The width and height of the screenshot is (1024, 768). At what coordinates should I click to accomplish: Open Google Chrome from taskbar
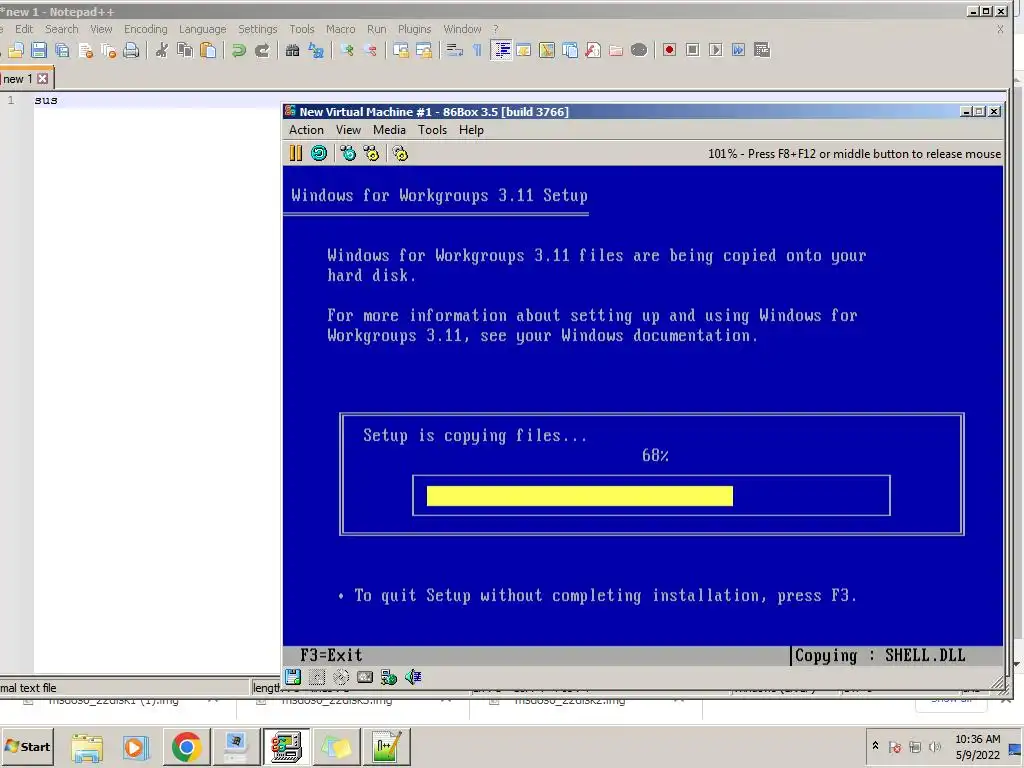186,747
